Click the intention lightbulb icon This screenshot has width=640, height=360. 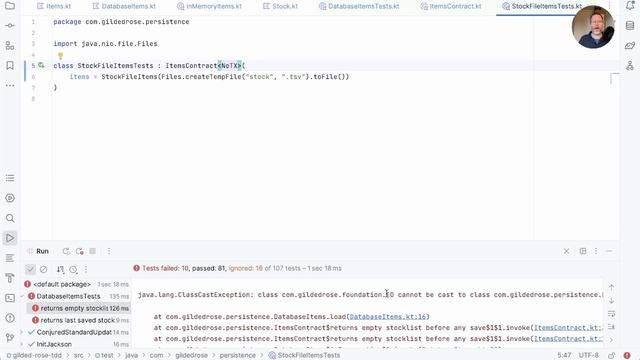coord(60,56)
